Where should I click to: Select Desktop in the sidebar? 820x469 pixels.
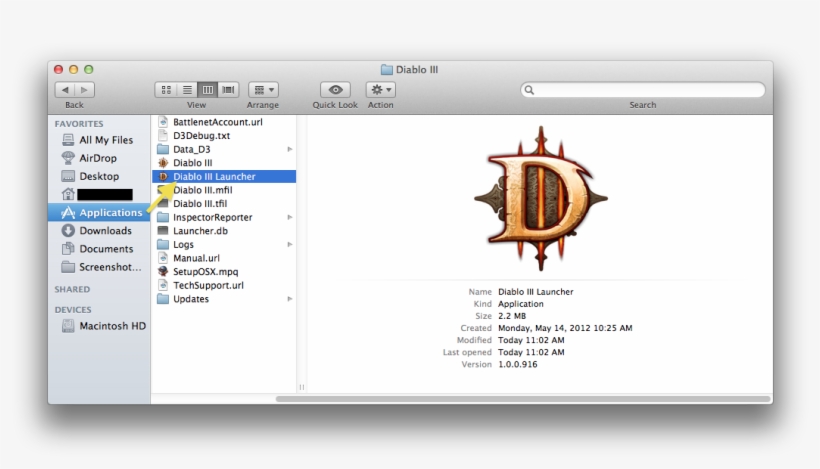pos(99,176)
